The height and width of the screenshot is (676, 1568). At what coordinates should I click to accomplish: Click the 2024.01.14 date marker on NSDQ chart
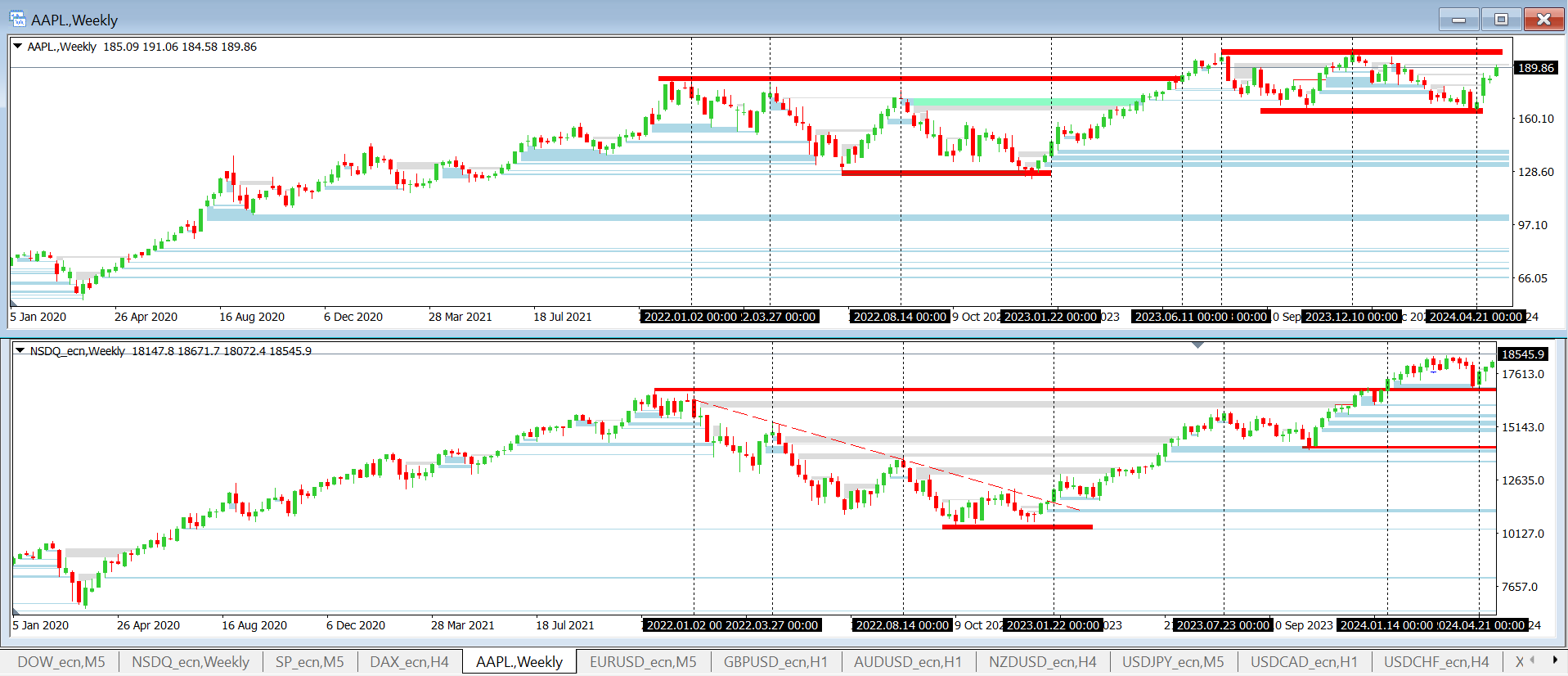click(x=1386, y=625)
